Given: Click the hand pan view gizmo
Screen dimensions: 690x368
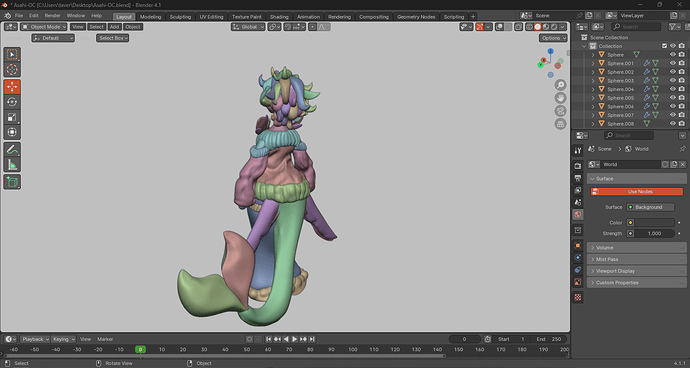Looking at the screenshot, I should coord(560,98).
